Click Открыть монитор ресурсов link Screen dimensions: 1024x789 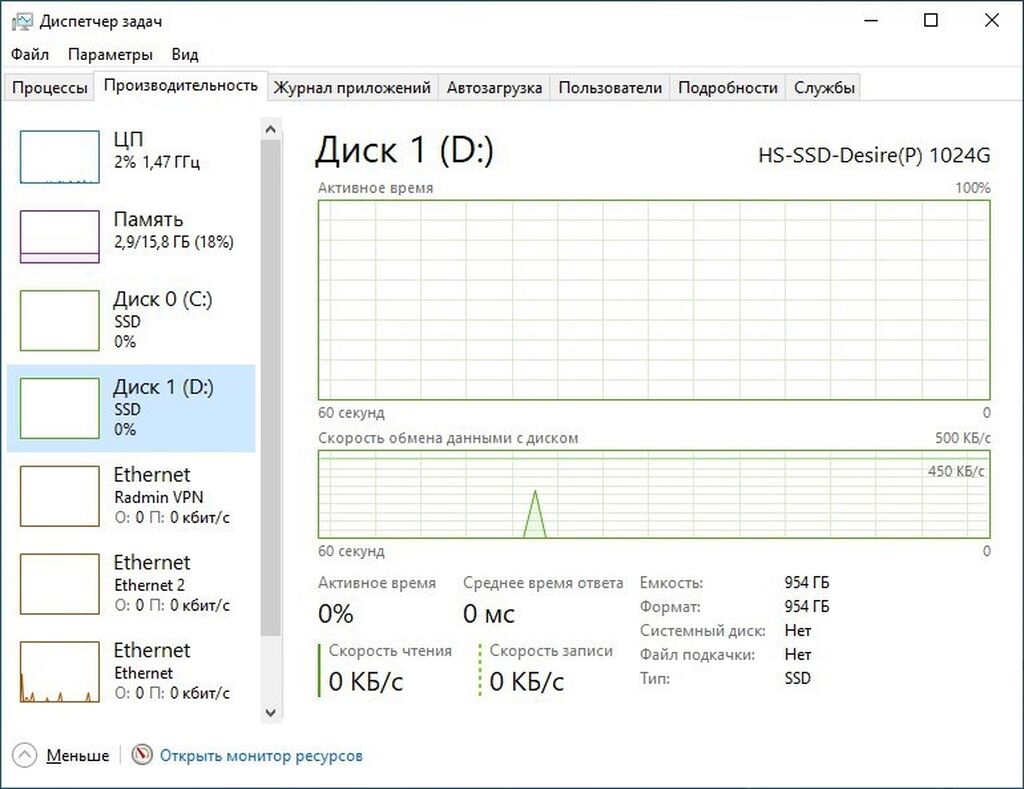click(x=261, y=756)
